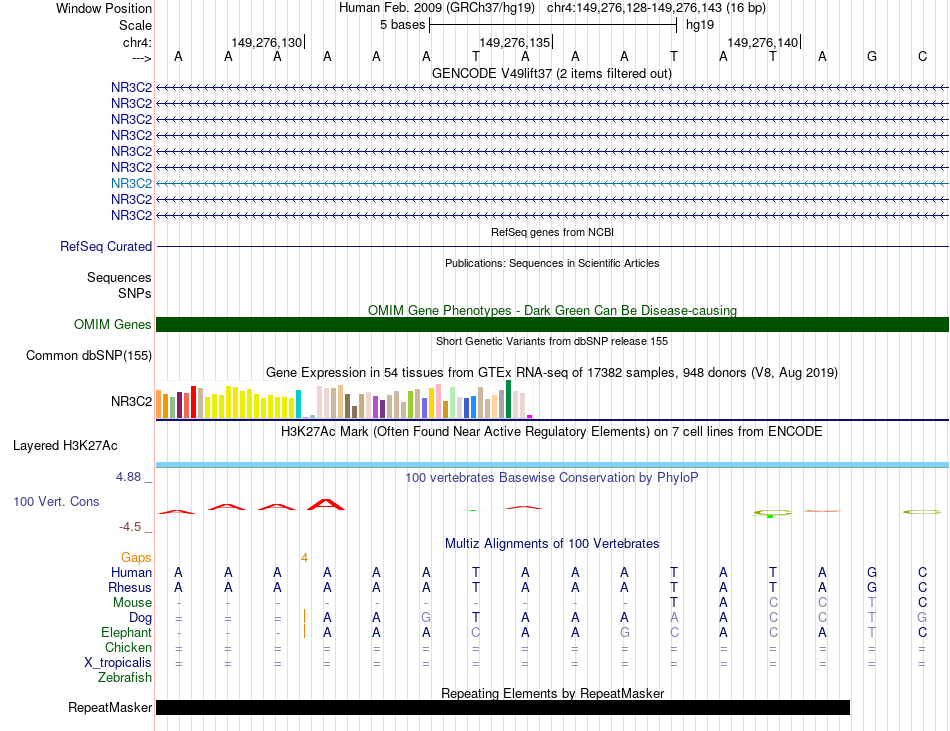The image size is (950, 731).
Task: Click the Layered H3K27Ac label
Action: [x=65, y=446]
